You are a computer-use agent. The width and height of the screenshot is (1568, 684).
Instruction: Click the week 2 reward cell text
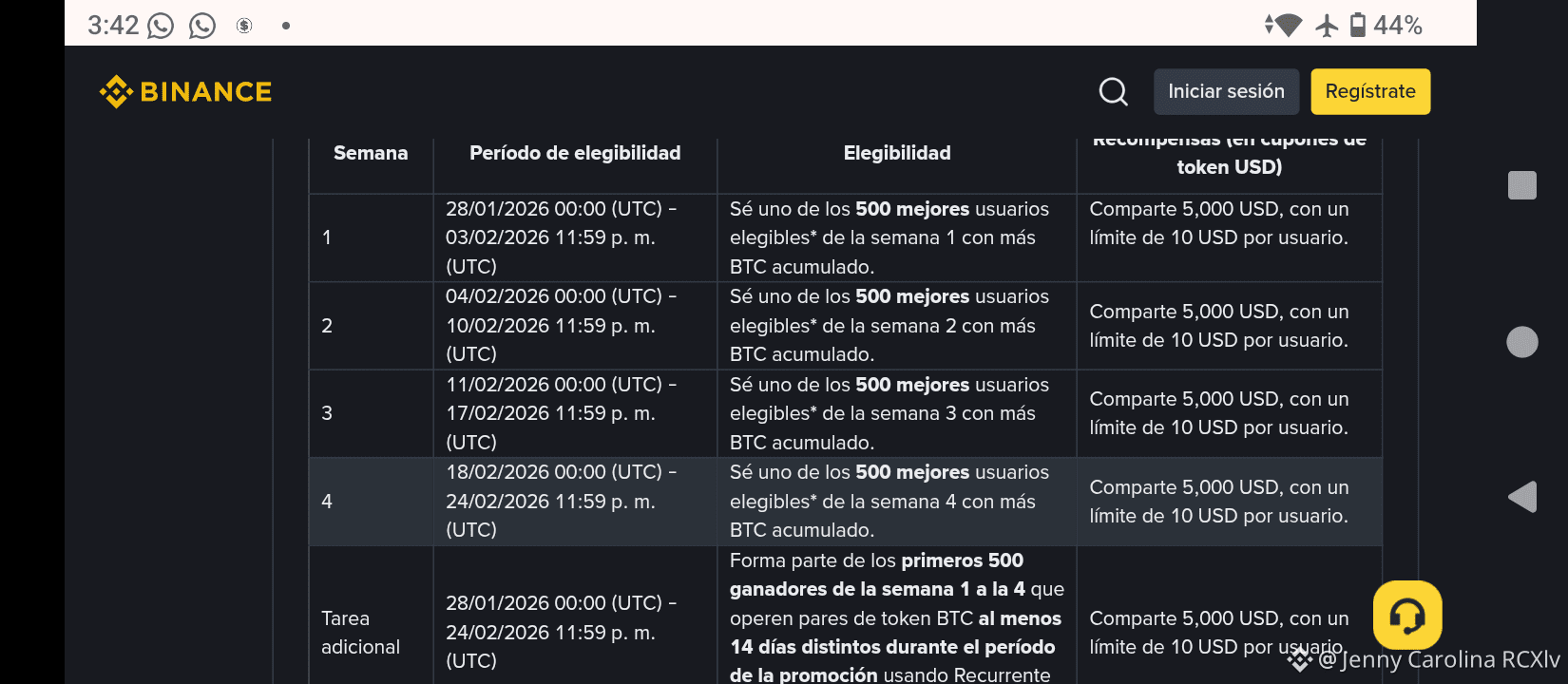coord(1218,326)
